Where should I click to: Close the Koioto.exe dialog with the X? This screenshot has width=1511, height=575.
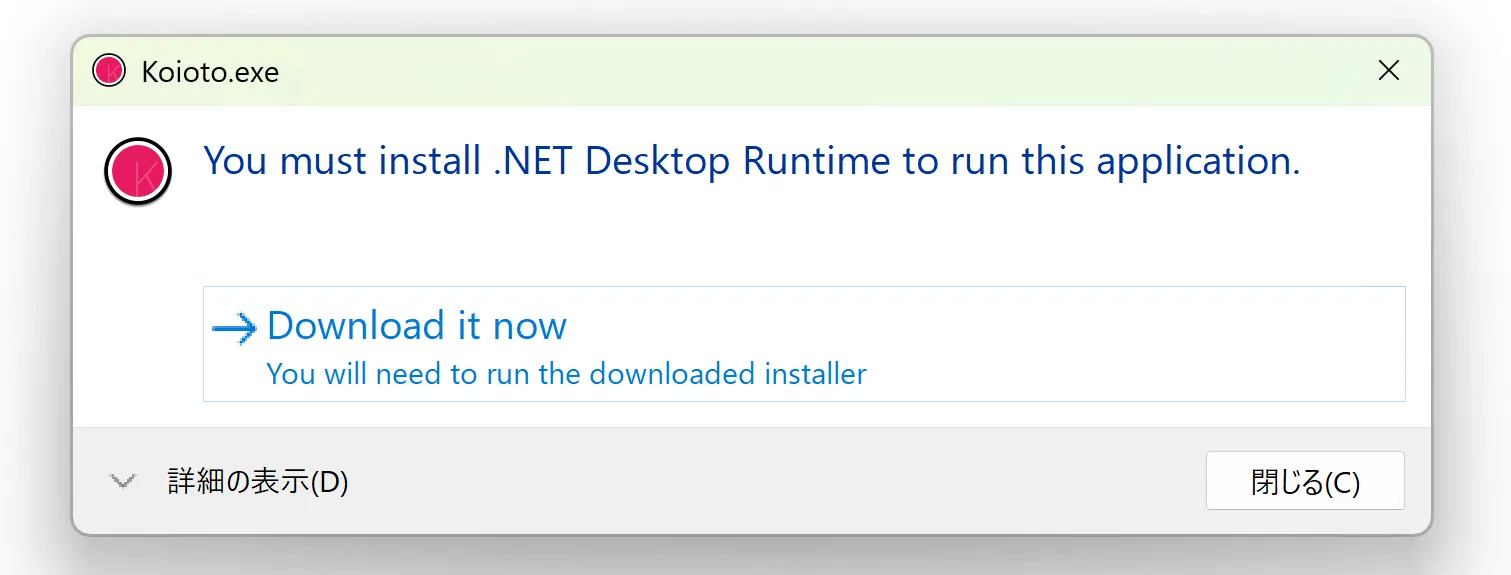click(x=1389, y=70)
